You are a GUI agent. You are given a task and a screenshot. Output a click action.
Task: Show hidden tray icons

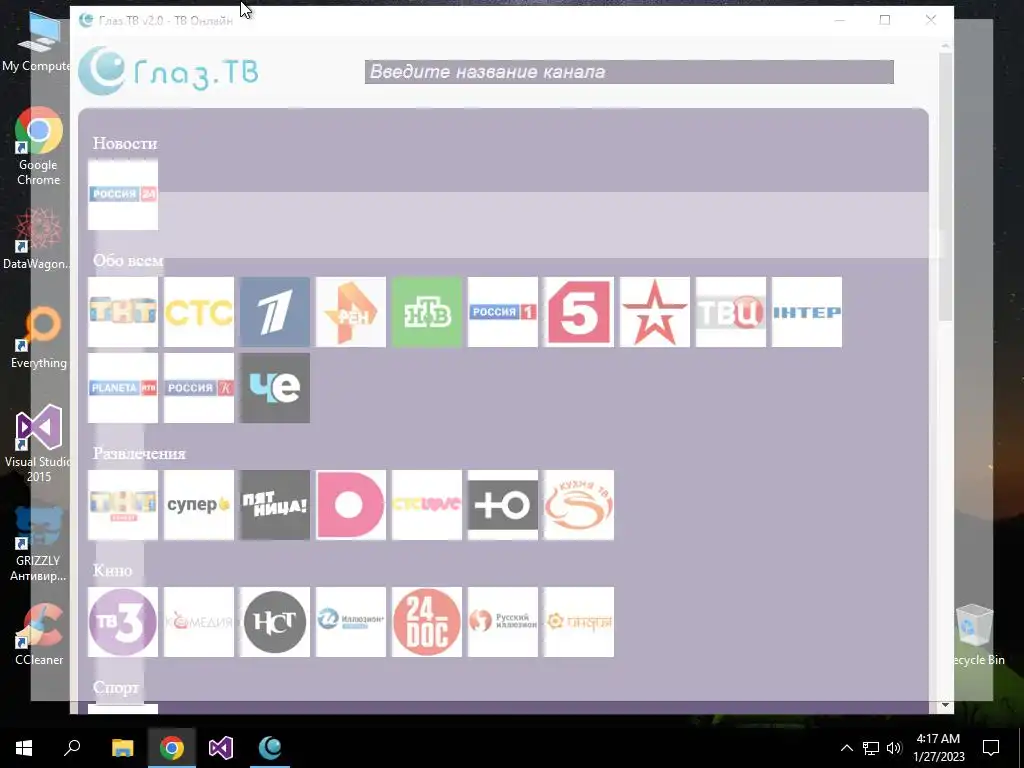click(x=846, y=748)
